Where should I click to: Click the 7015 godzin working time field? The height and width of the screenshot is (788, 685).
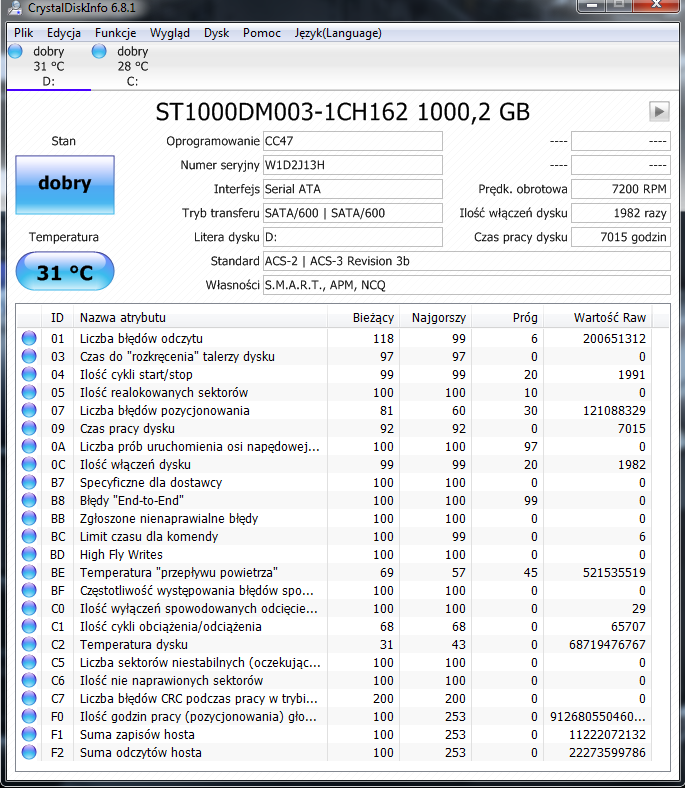[621, 237]
